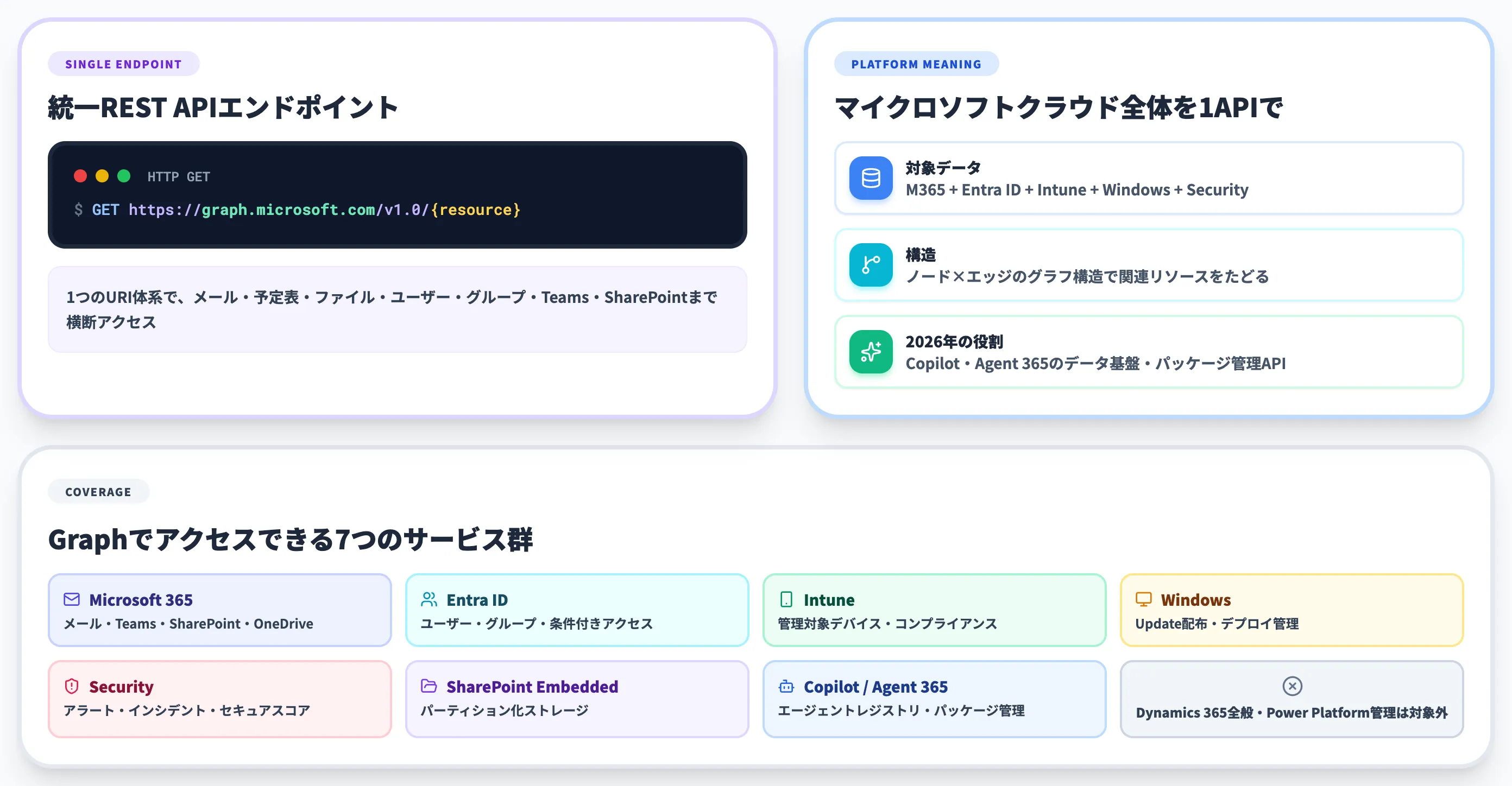
Task: Click heading 統一REST APIエンドポイント
Action: coord(223,107)
